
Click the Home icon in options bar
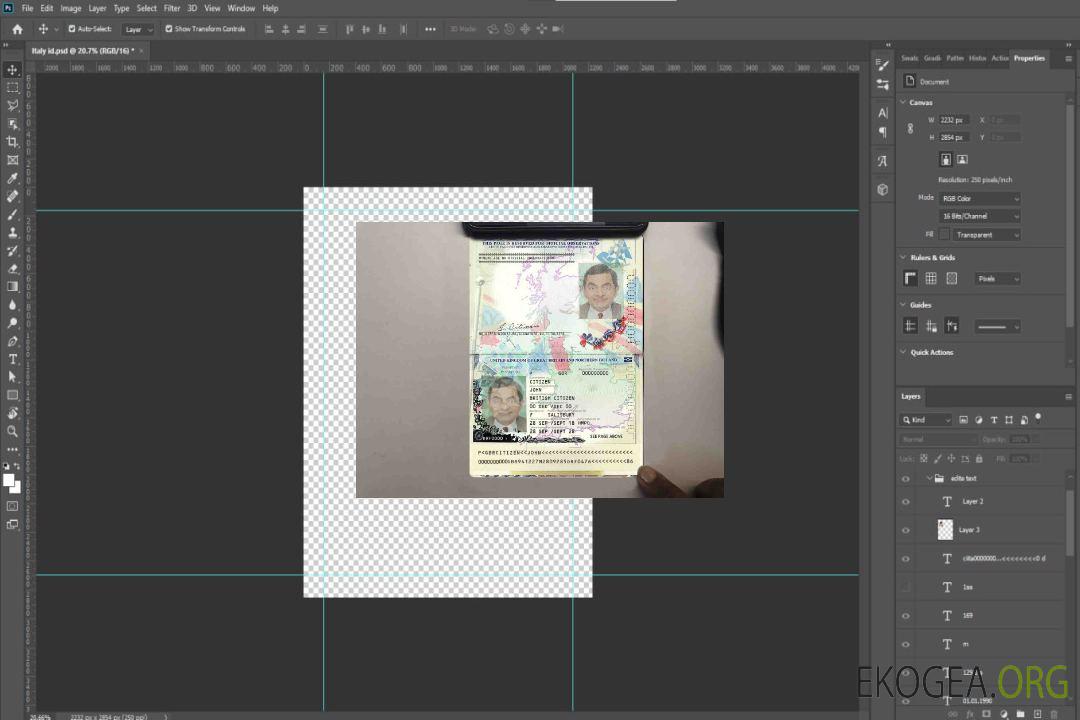click(17, 29)
